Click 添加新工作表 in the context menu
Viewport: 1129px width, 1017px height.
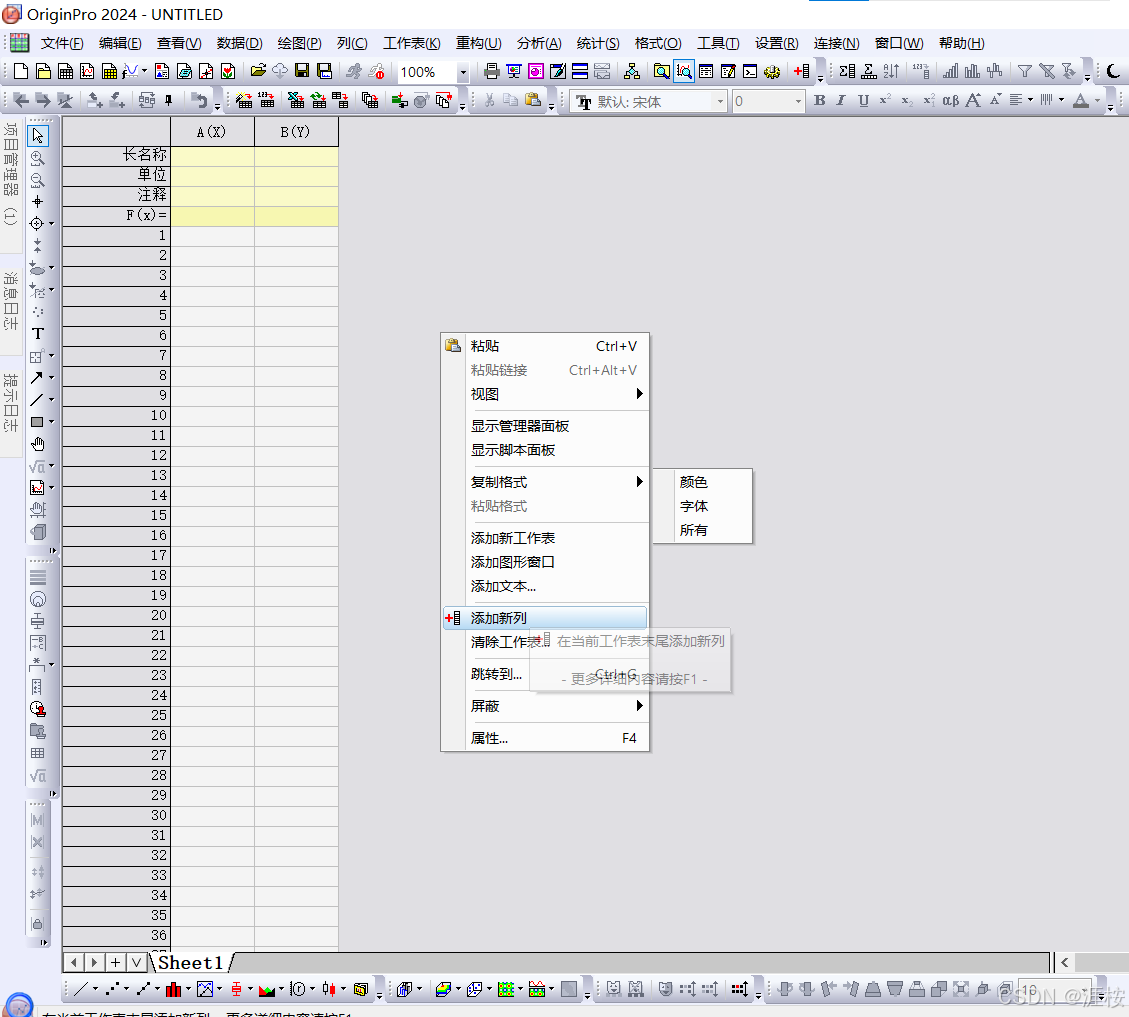click(x=545, y=538)
